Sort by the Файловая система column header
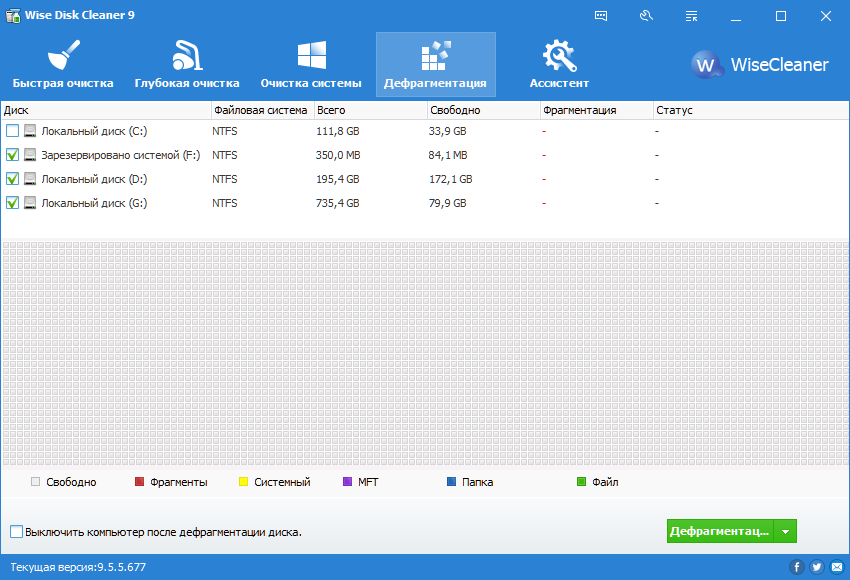This screenshot has height=580, width=850. tap(262, 110)
